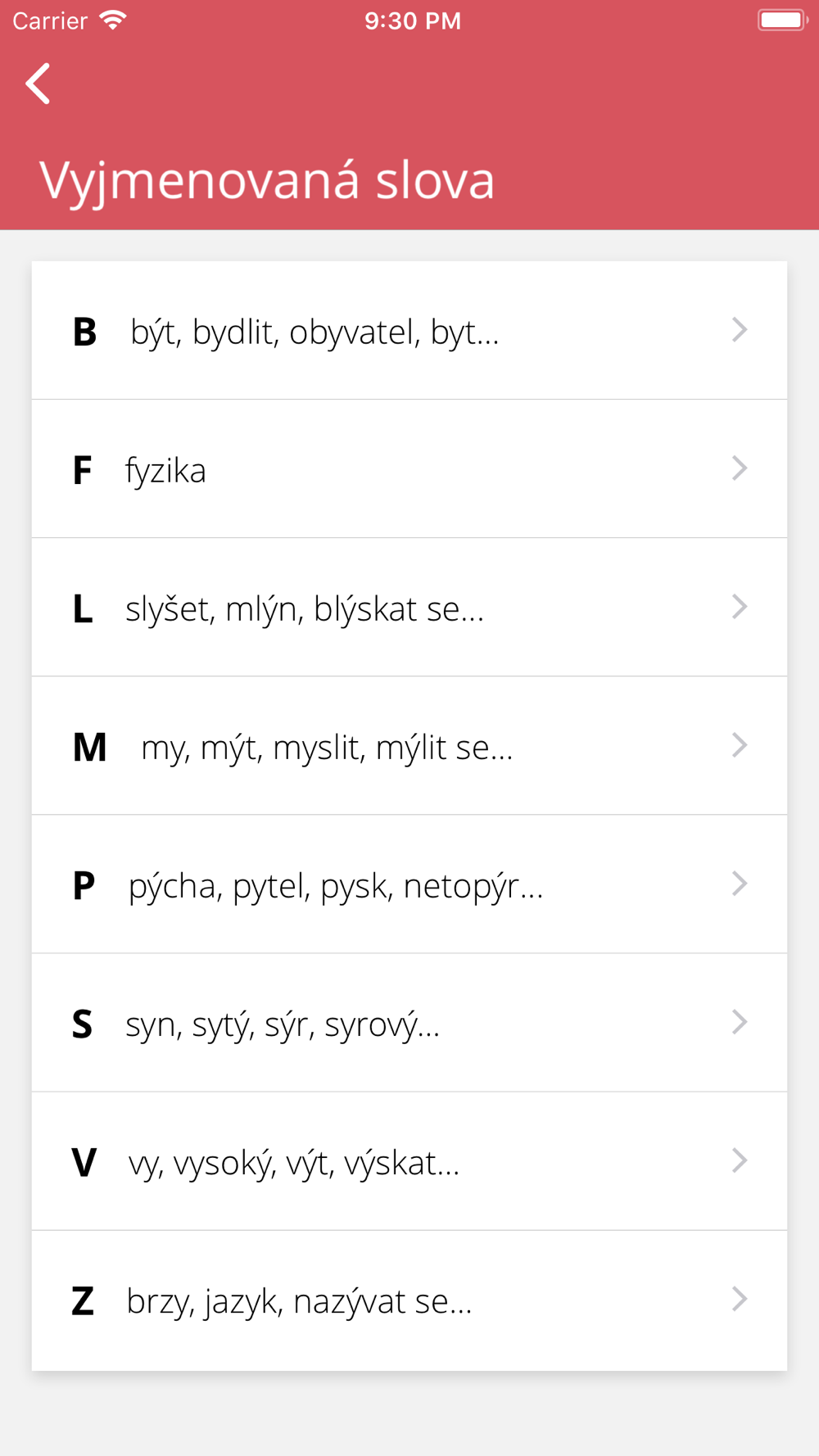Viewport: 819px width, 1456px height.
Task: Tap chevron on the Z row
Action: click(x=740, y=1299)
